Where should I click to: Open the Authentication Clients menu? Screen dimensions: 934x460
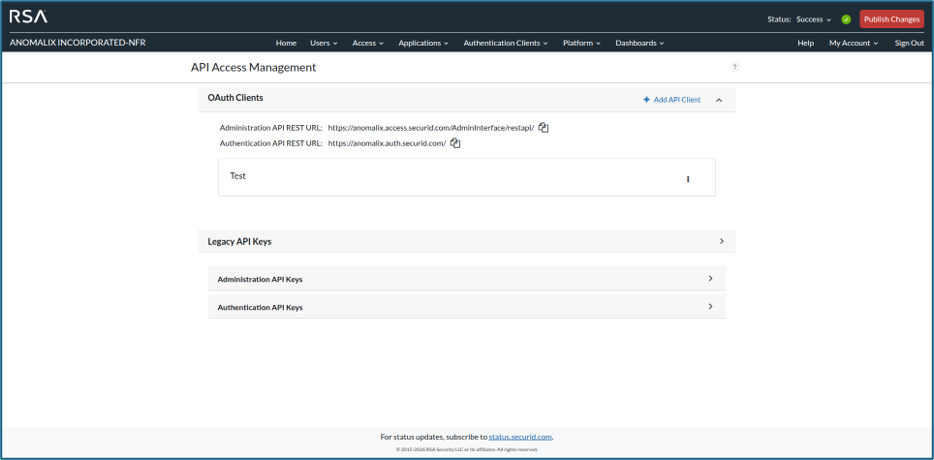coord(505,43)
